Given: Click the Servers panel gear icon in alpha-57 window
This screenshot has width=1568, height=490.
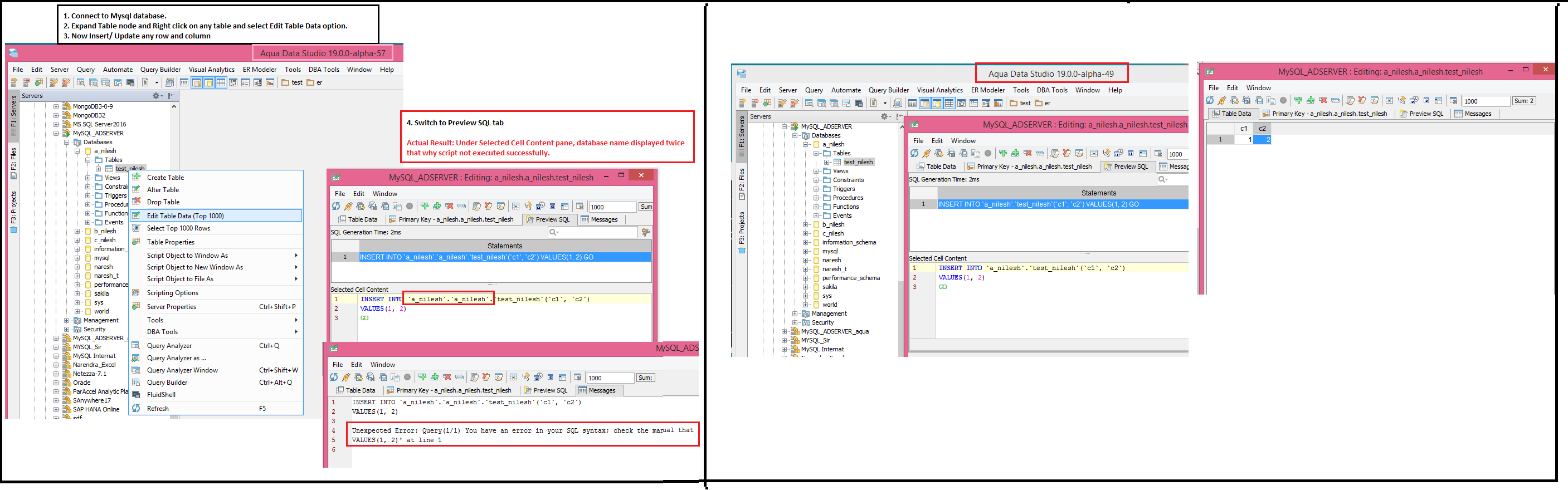Looking at the screenshot, I should [x=157, y=96].
